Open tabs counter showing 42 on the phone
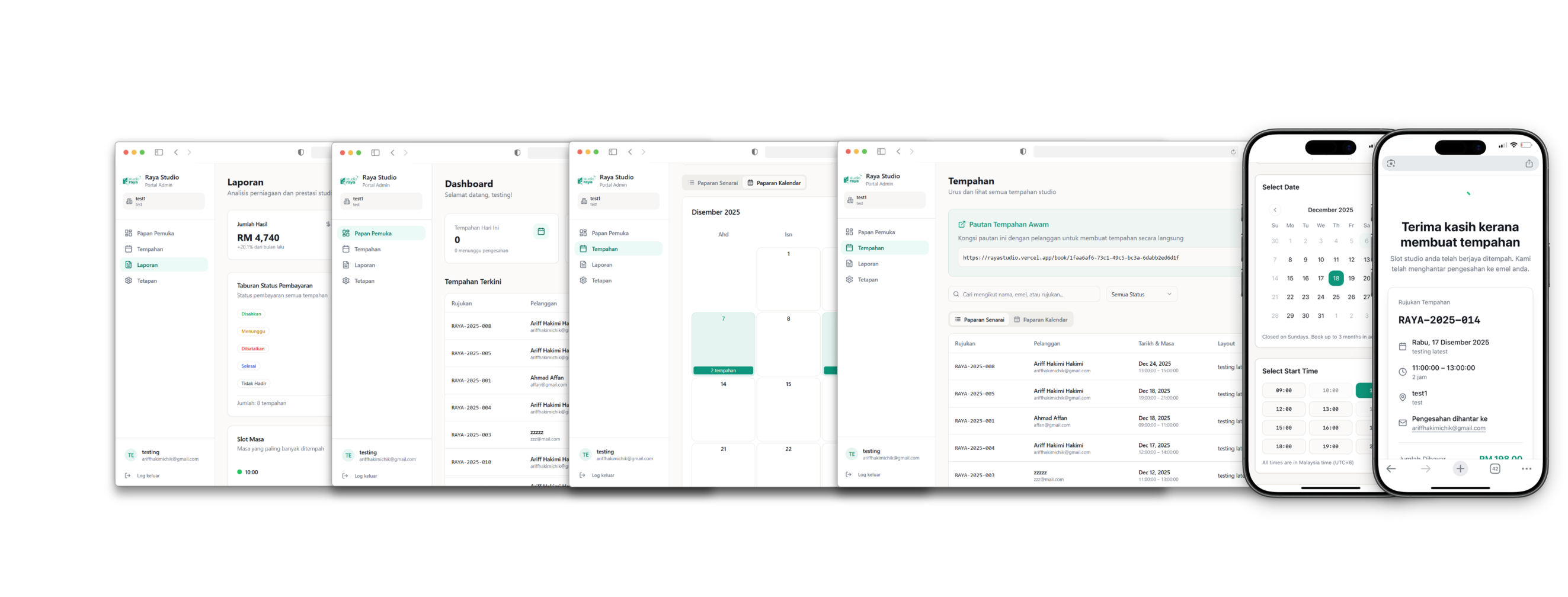Screen dimensions: 1568x597 click(1495, 468)
